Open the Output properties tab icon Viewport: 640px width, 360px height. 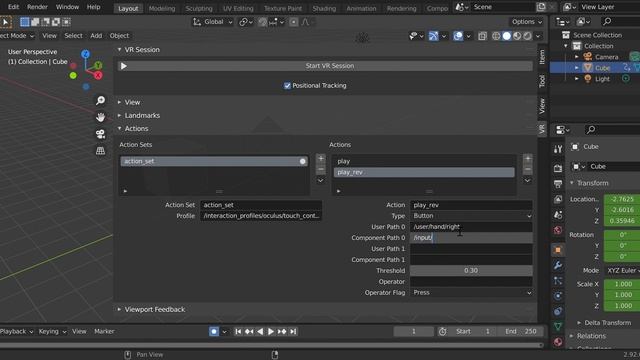coord(558,184)
